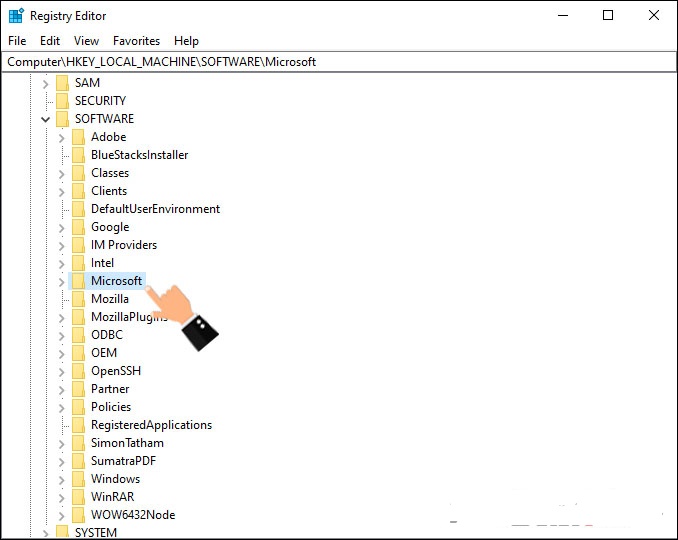Click the Intel folder icon

[78, 263]
